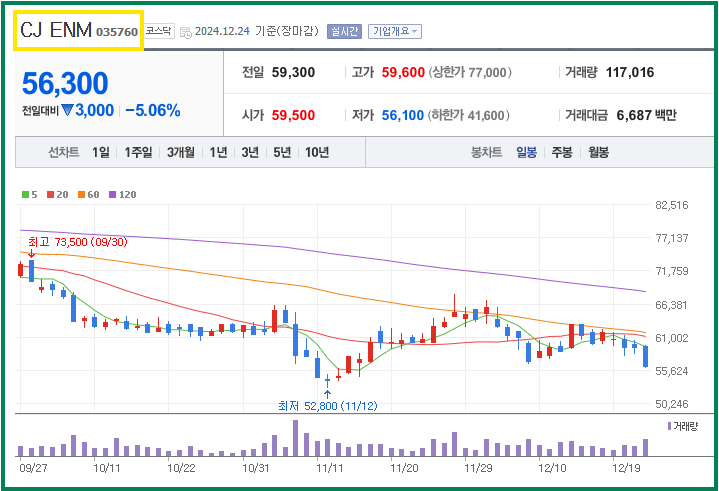The image size is (719, 491).
Task: Click the 71,759 price axis label
Action: coord(672,271)
